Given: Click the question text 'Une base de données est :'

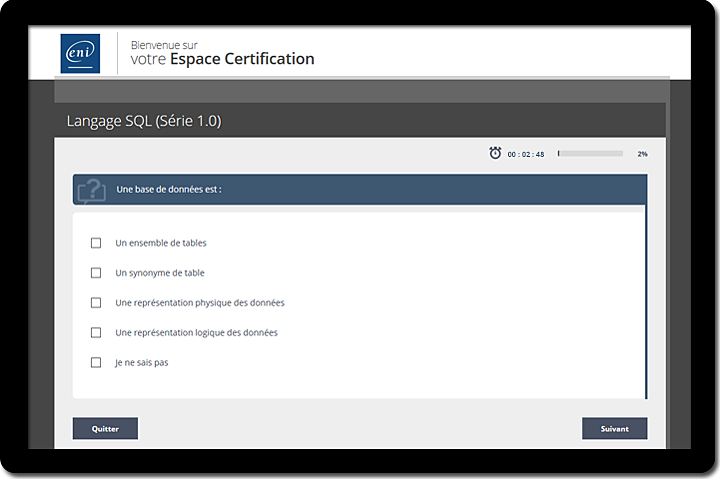Looking at the screenshot, I should point(169,189).
